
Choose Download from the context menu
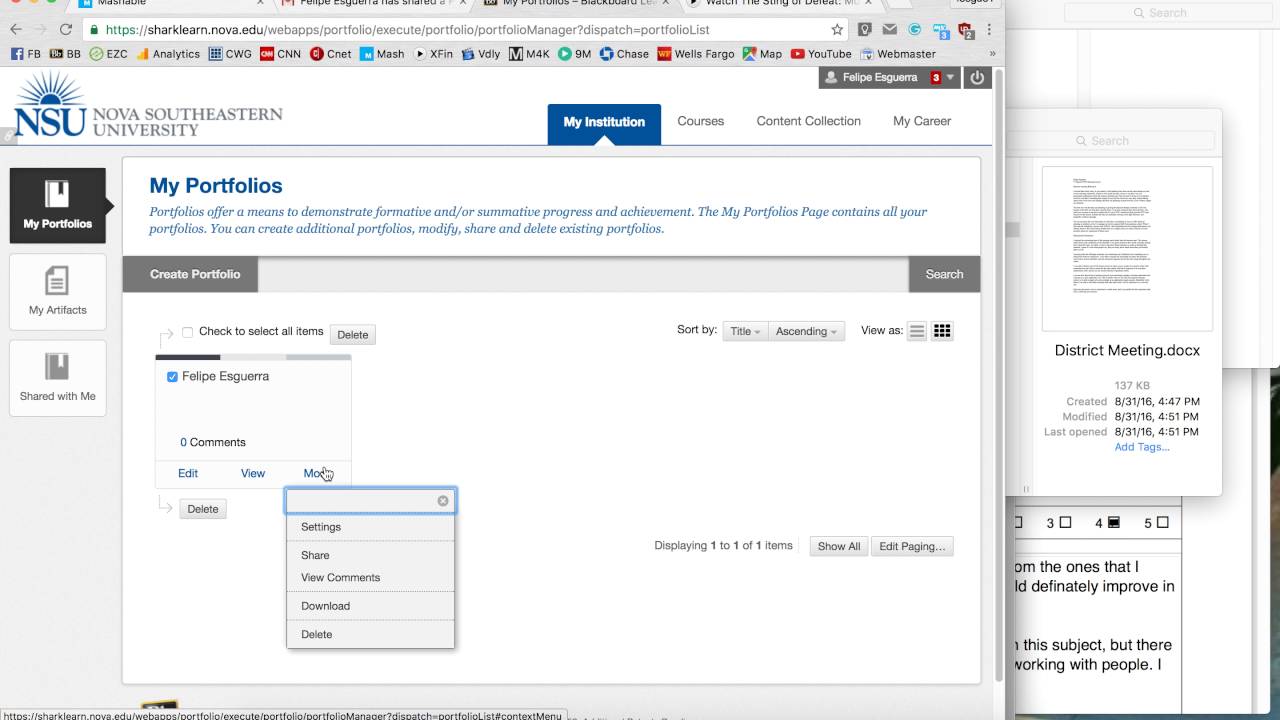click(x=326, y=606)
